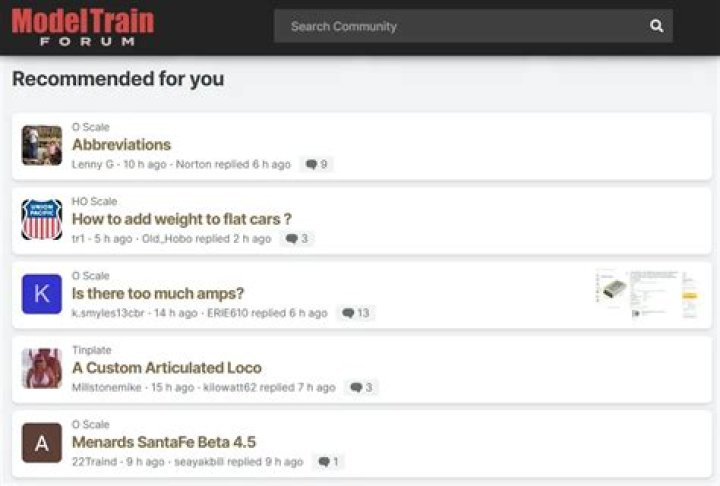Open the Abbreviations thread
This screenshot has height=486, width=720.
(121, 145)
